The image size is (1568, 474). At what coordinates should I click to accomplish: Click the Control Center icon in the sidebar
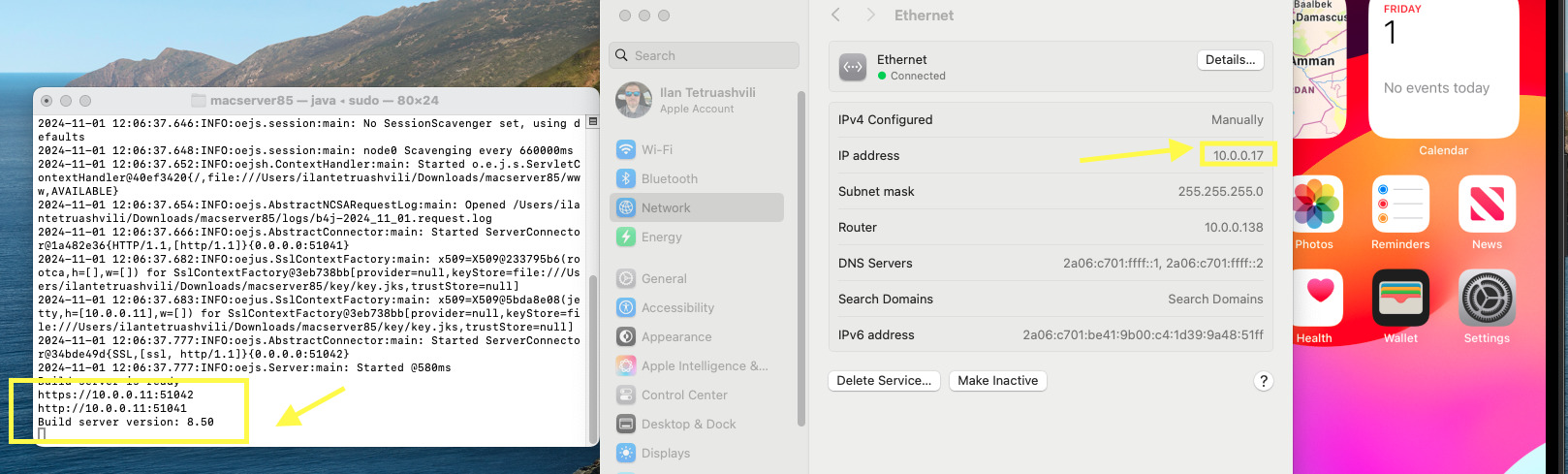coord(626,395)
